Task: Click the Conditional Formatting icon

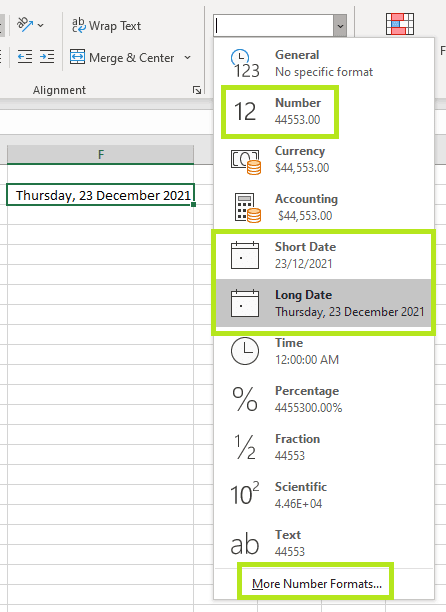Action: pyautogui.click(x=400, y=24)
